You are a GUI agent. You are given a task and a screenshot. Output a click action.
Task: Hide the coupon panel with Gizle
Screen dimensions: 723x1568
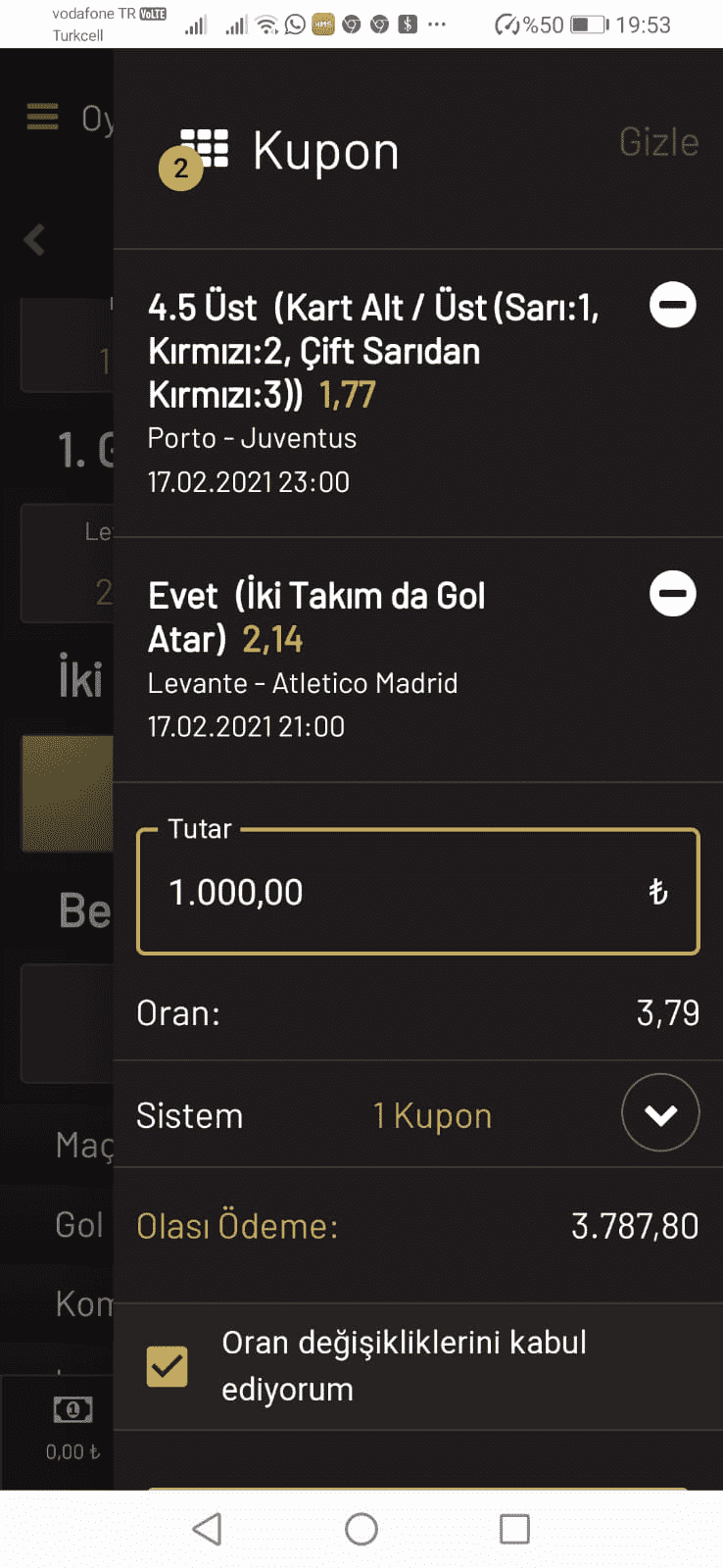pos(659,142)
